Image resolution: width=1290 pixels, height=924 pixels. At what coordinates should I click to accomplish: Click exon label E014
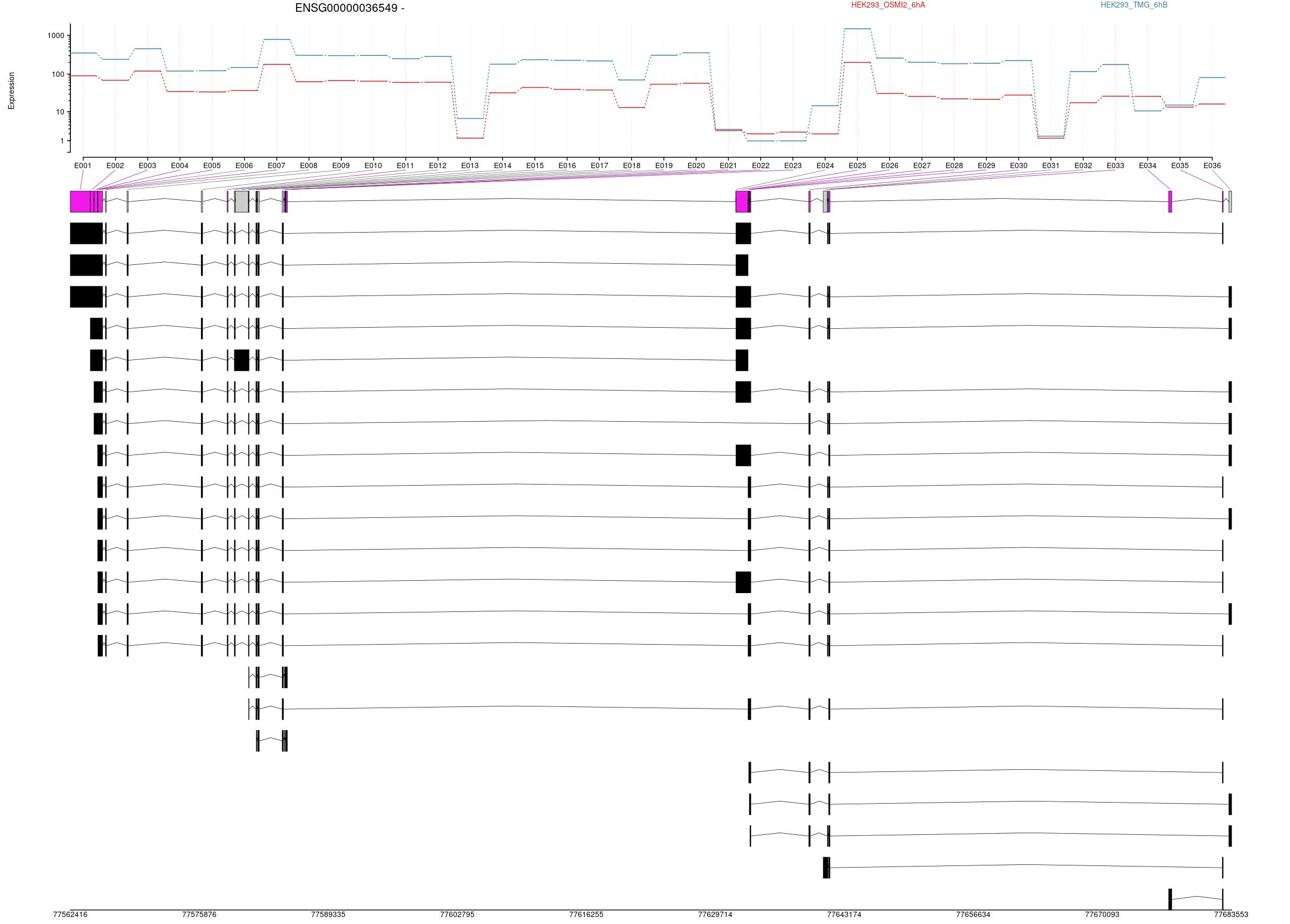[502, 166]
